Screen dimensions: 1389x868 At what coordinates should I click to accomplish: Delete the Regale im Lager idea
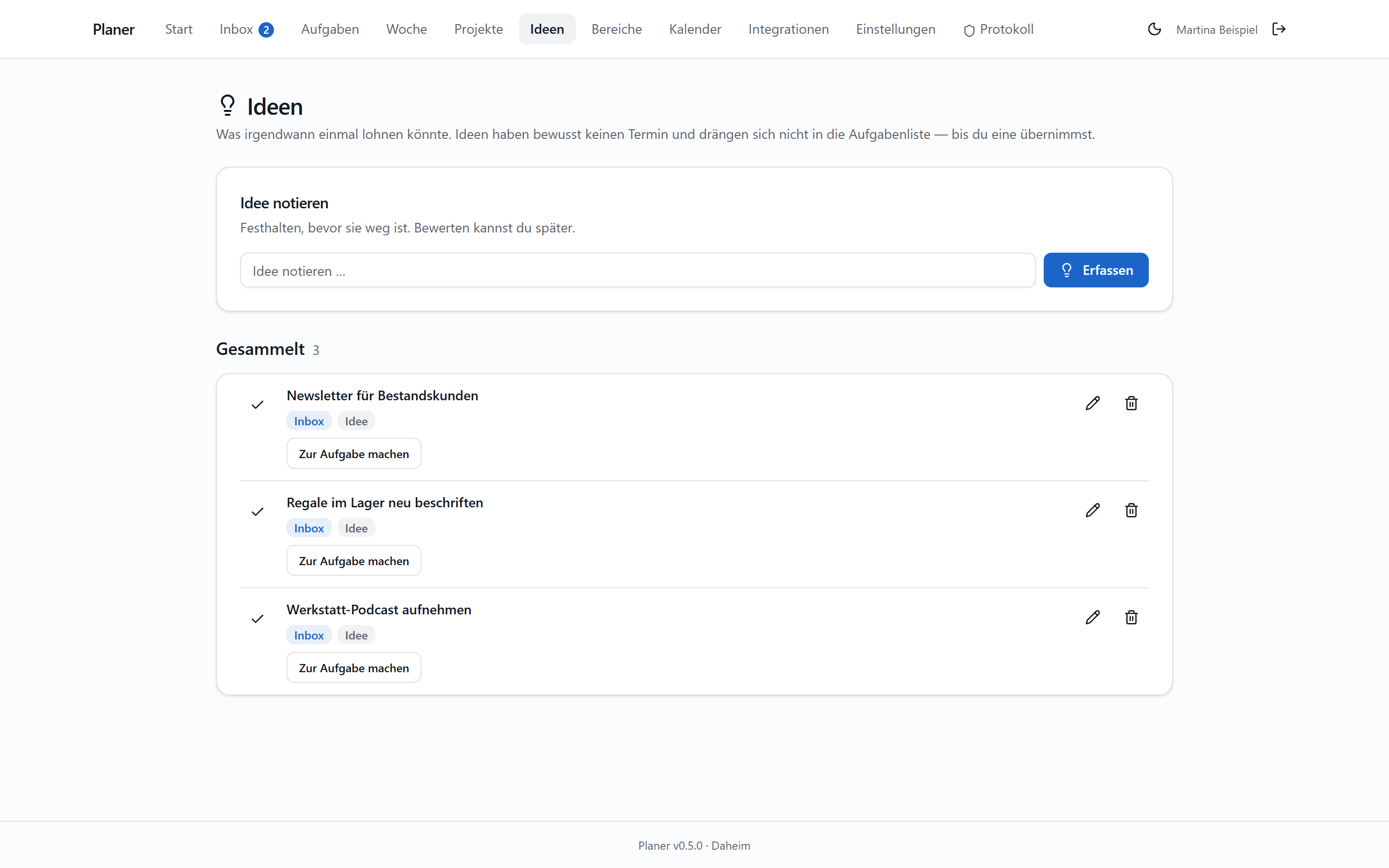[x=1130, y=510]
